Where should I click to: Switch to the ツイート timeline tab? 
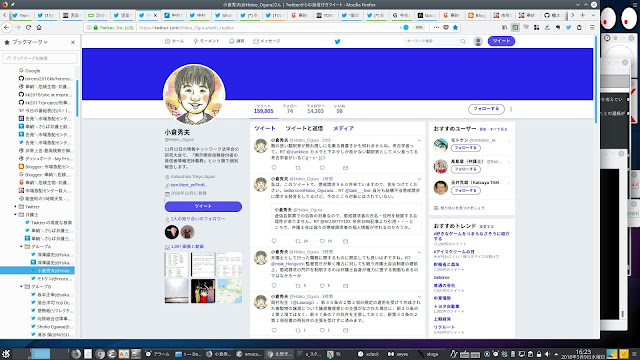click(265, 128)
